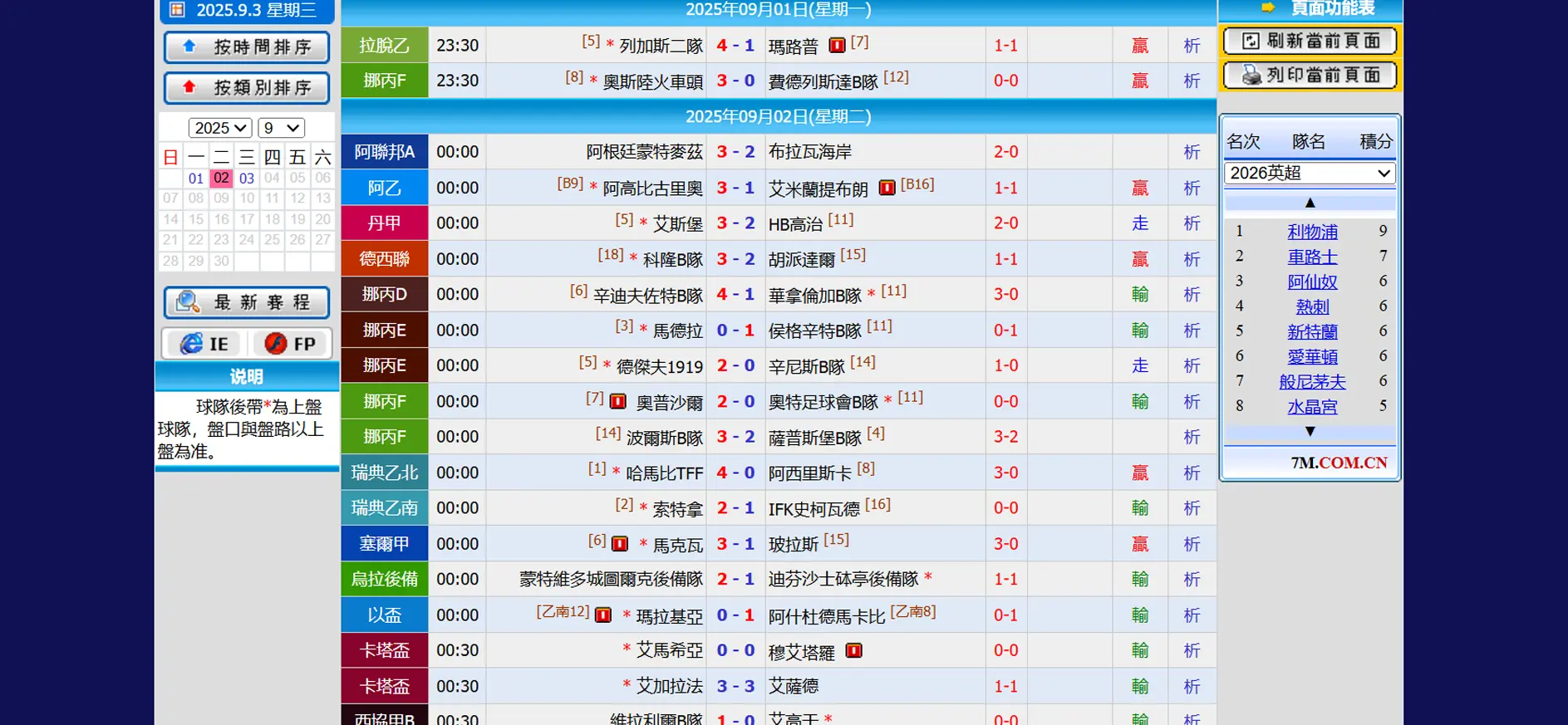Screen dimensions: 1568x725
Task: Open the month 9 dropdown
Action: tap(281, 128)
